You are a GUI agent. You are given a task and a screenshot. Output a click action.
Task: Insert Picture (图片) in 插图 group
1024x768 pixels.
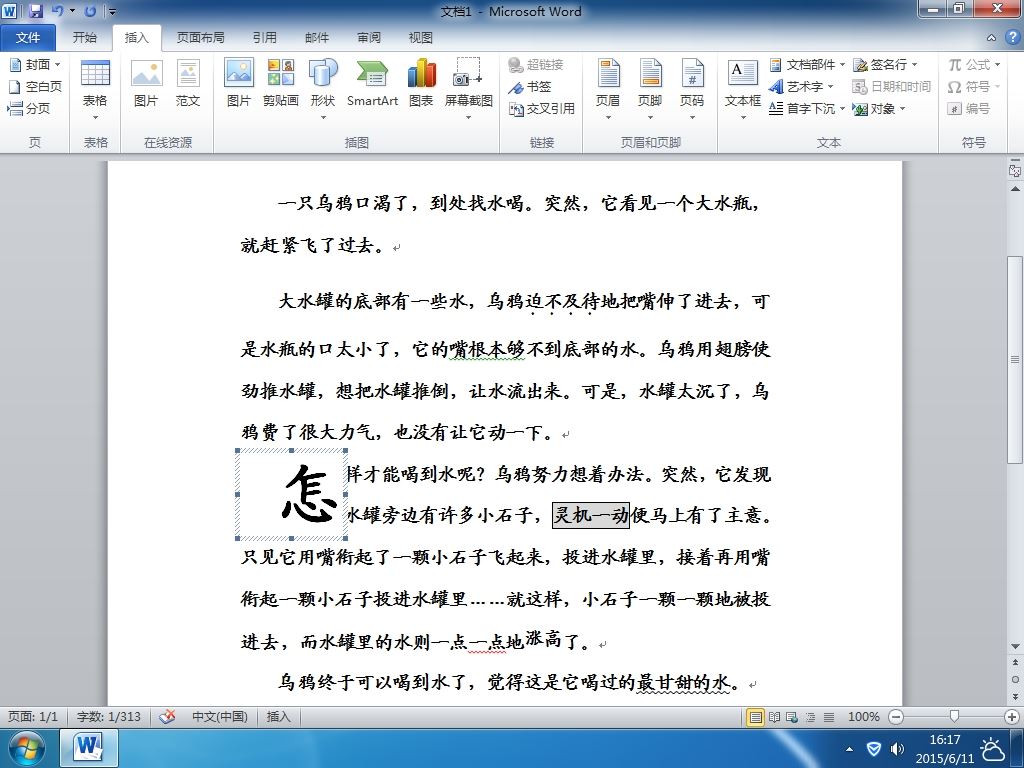click(x=238, y=84)
